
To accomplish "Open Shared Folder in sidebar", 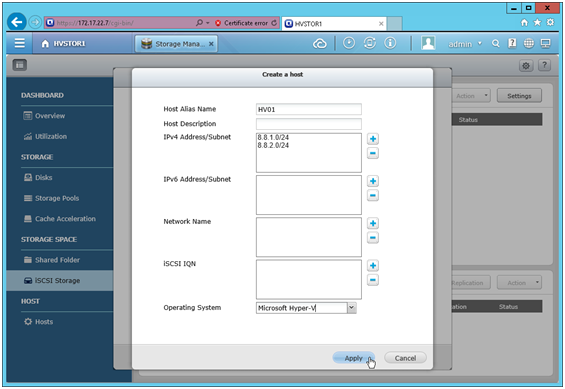I will 52,260.
